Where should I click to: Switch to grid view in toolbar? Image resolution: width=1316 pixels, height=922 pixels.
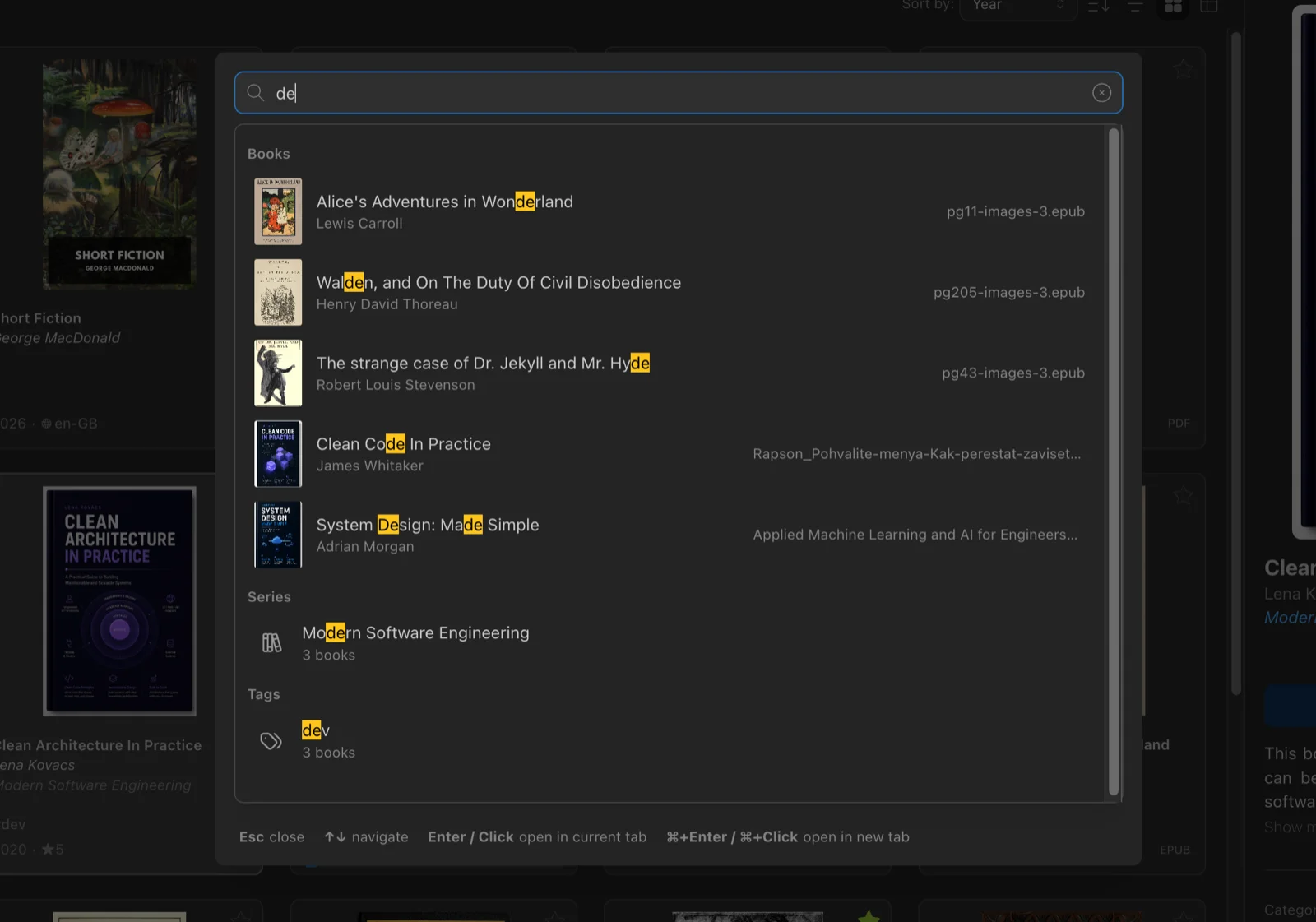(1174, 7)
